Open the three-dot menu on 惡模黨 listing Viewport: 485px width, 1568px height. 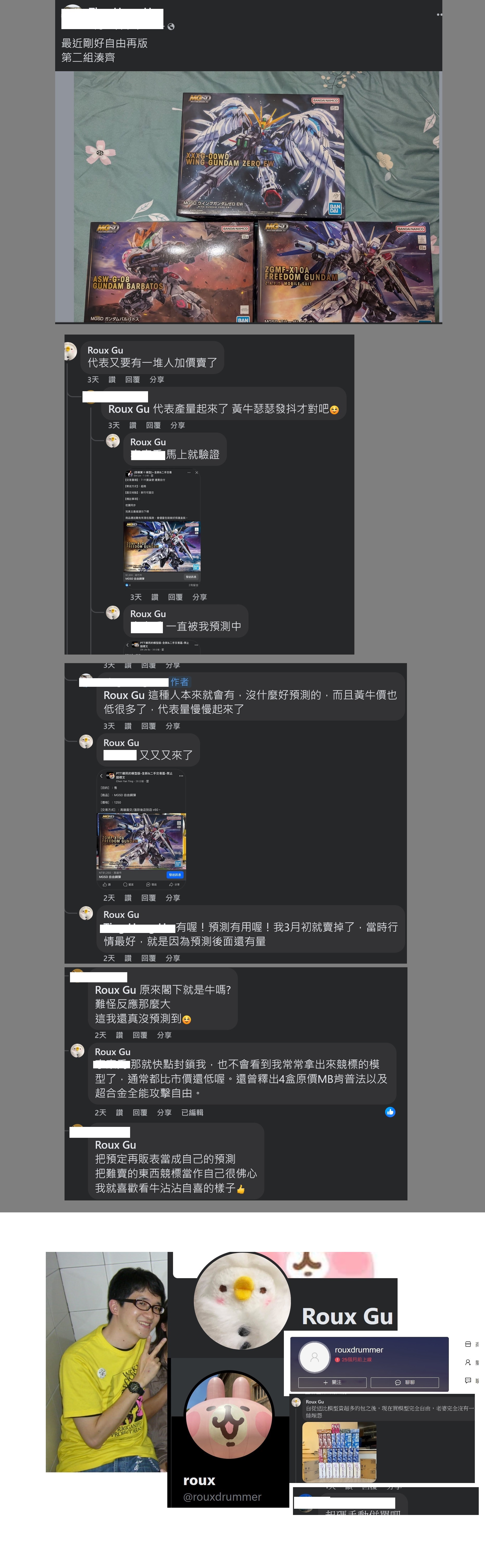[x=189, y=473]
